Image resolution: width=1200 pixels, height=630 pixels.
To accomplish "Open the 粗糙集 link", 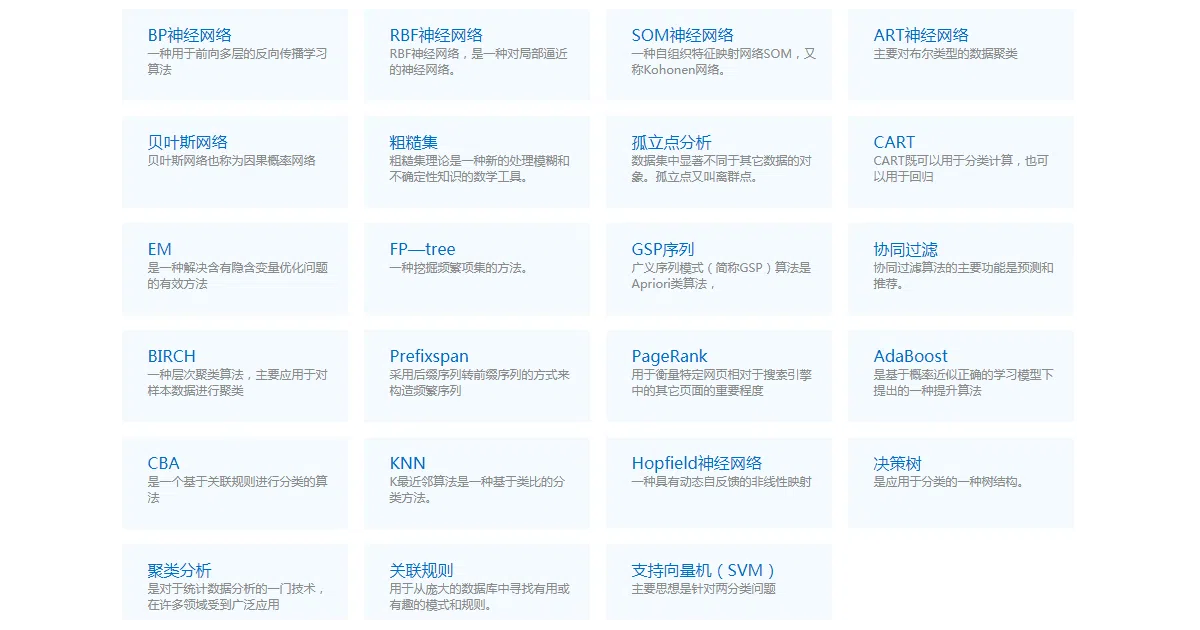I will (414, 142).
